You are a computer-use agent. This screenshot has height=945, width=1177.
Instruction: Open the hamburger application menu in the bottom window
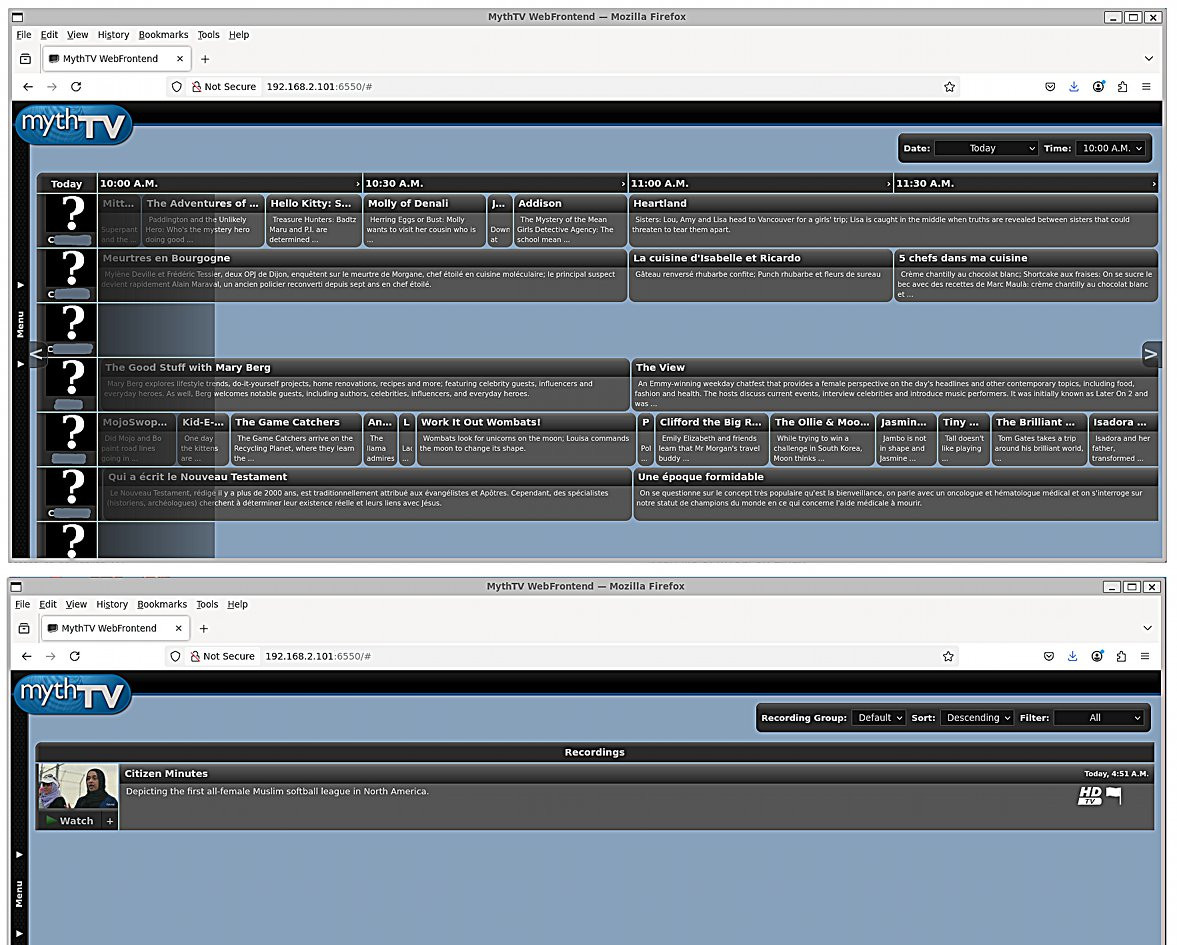click(x=1145, y=656)
